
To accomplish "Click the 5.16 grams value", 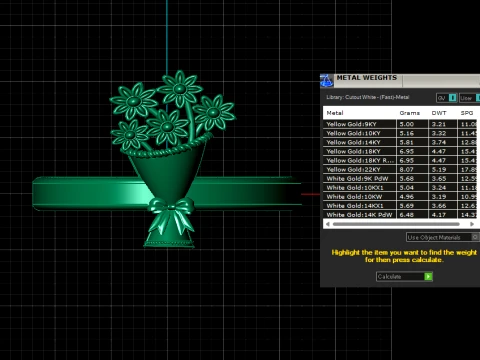I will pyautogui.click(x=407, y=133).
